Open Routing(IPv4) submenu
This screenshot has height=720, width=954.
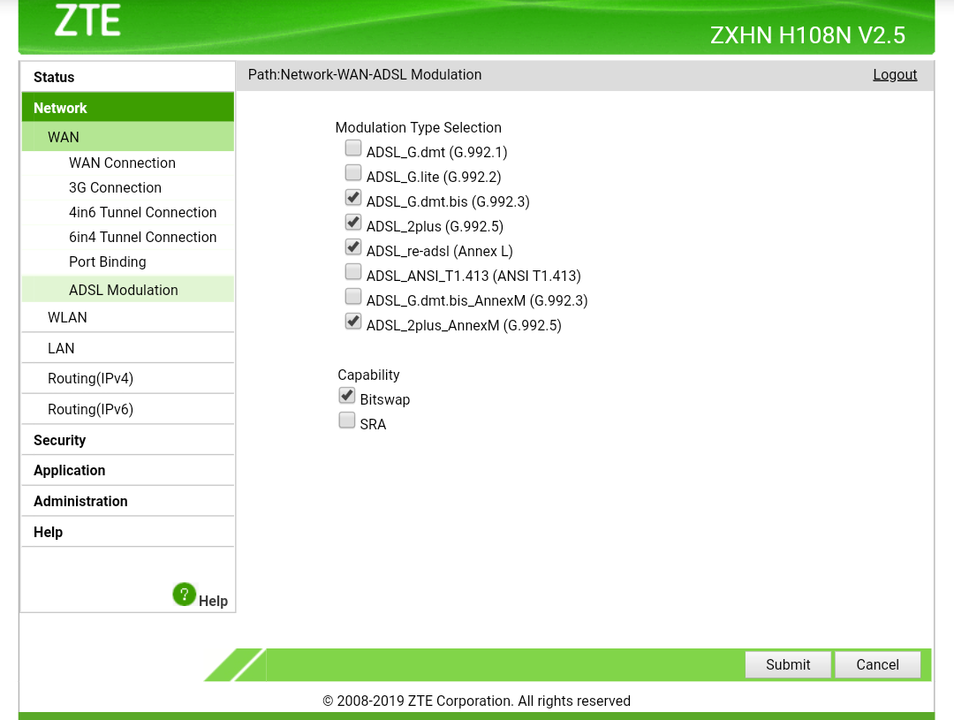[128, 379]
